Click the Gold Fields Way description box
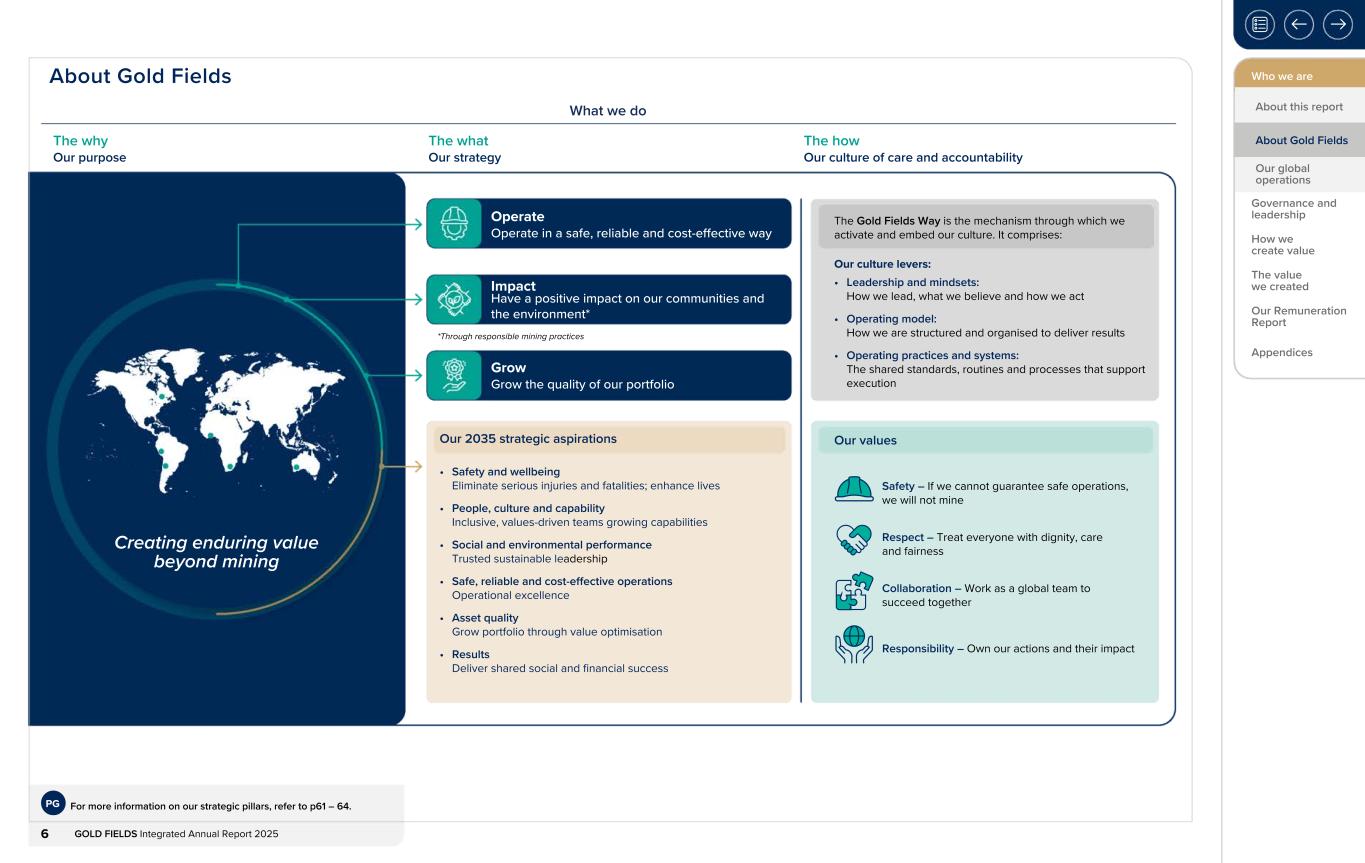This screenshot has height=863, width=1365. coord(986,226)
